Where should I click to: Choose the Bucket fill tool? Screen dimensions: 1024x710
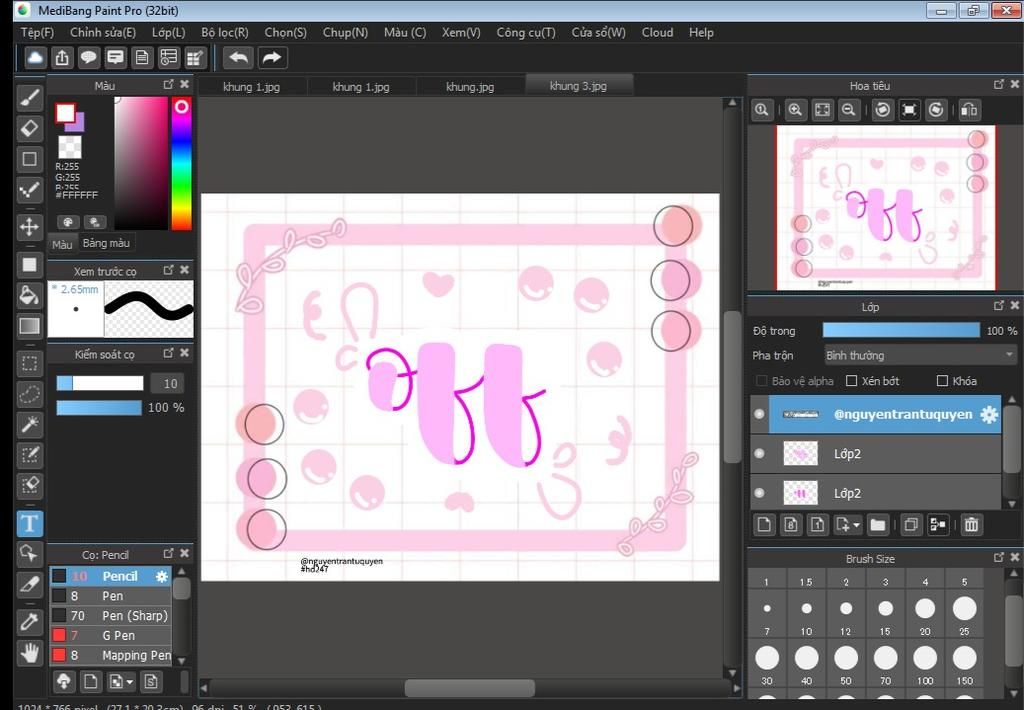tap(29, 295)
